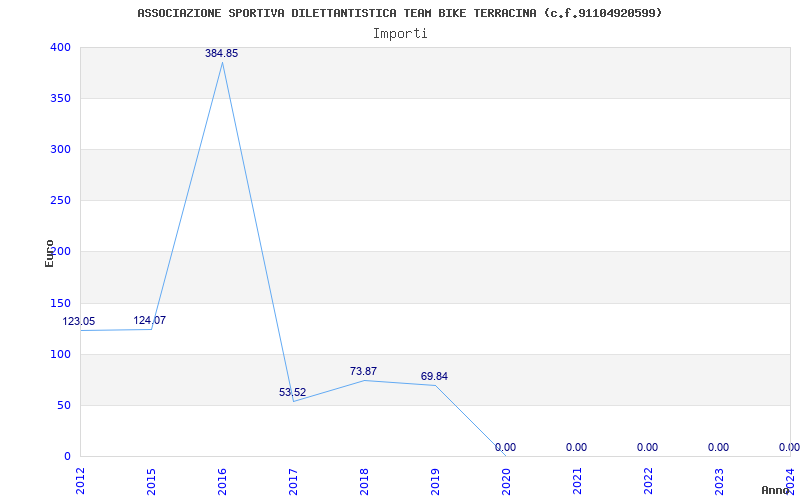Click the y-axis value 300

60,149
